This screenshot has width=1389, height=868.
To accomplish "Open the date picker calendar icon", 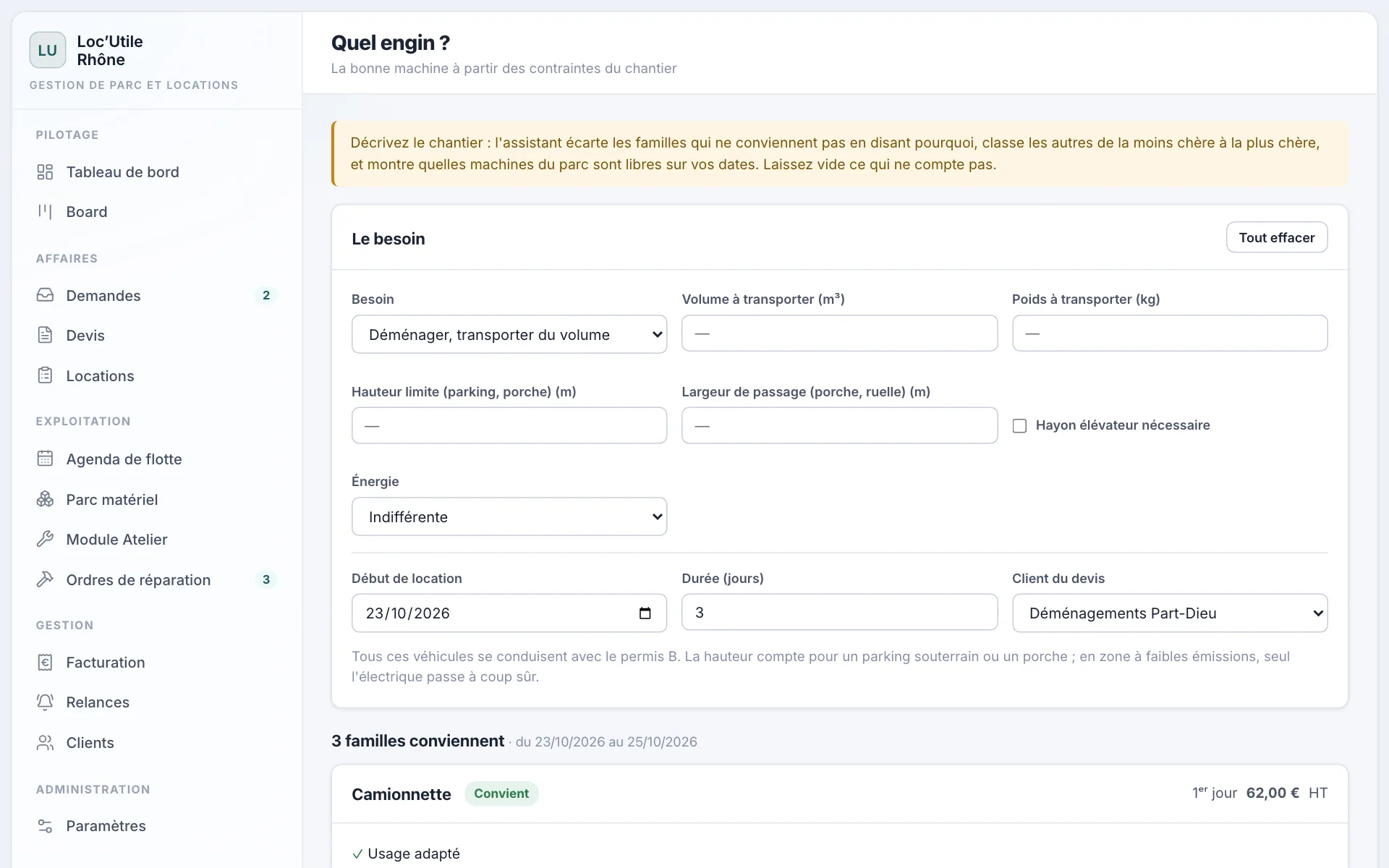I will pos(645,613).
